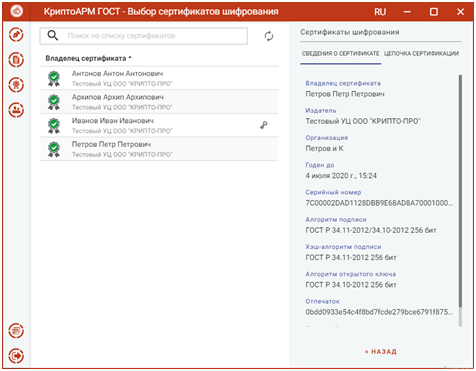Open Сведения о сертификате tab
This screenshot has height=371, width=476.
[x=341, y=53]
